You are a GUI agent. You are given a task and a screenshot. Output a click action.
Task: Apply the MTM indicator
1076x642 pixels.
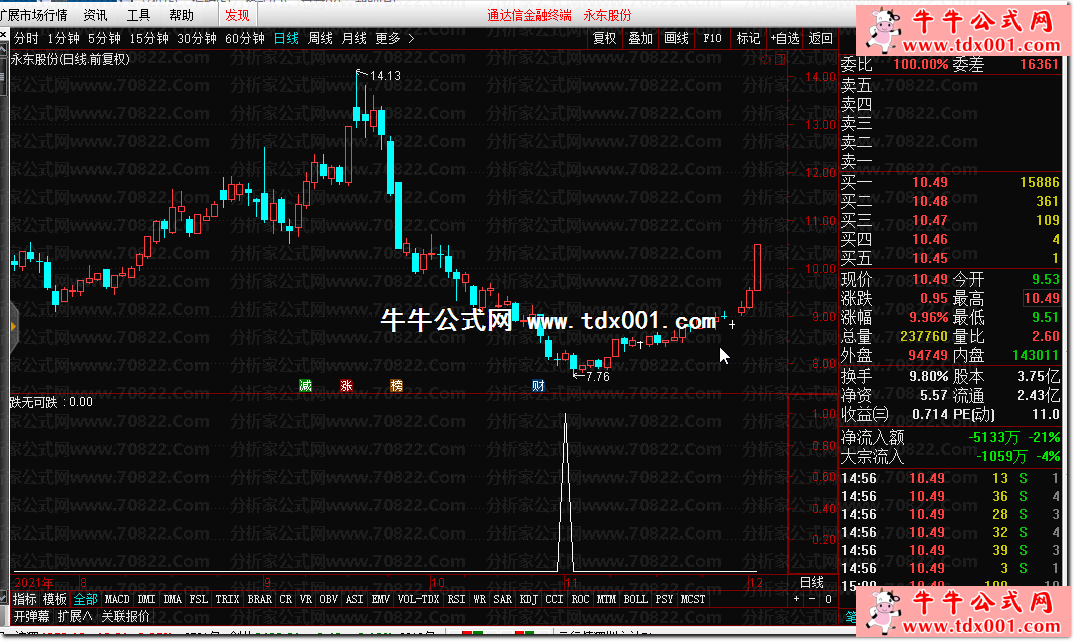click(x=607, y=599)
